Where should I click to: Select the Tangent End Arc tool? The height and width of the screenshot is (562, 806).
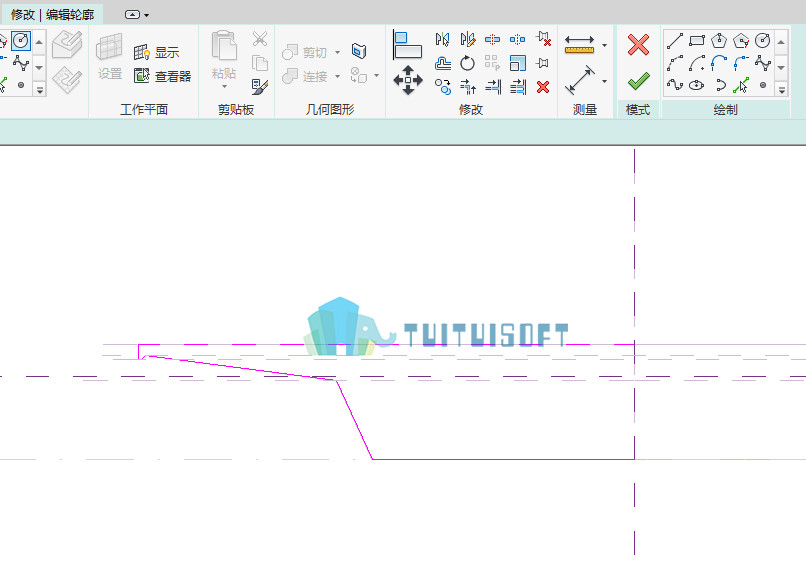click(x=719, y=63)
